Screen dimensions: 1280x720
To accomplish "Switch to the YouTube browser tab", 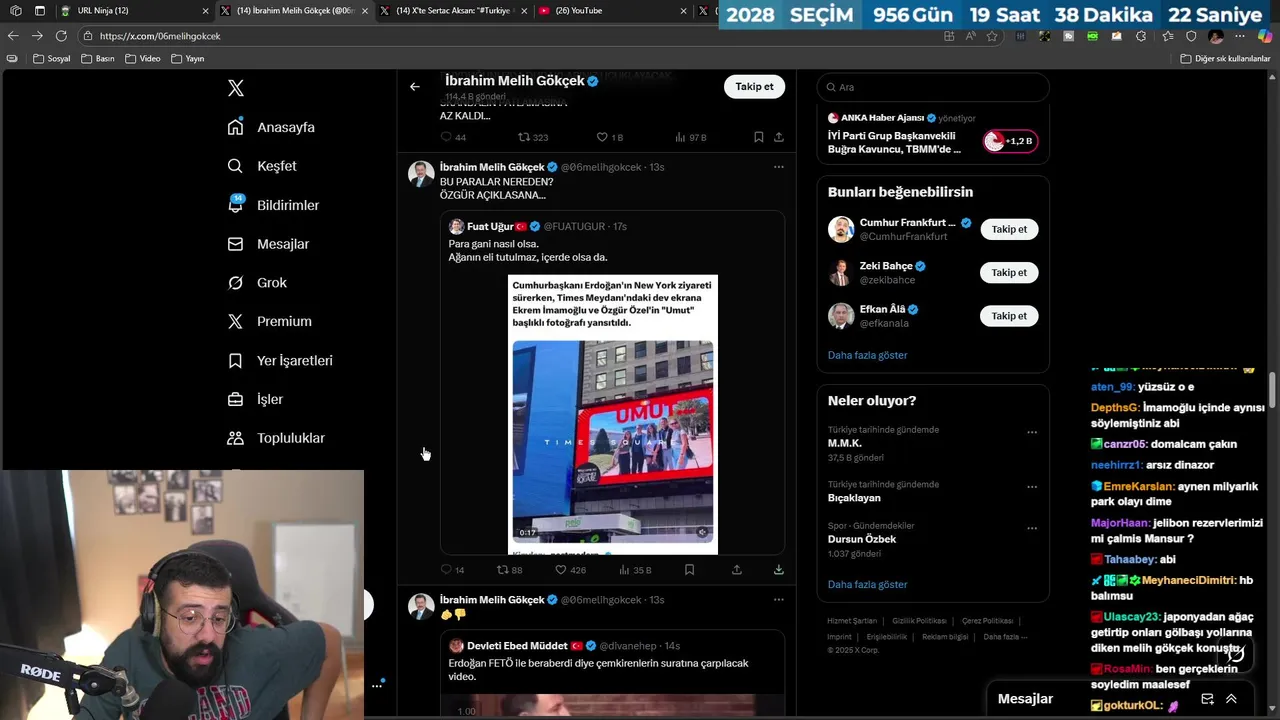I will [612, 11].
